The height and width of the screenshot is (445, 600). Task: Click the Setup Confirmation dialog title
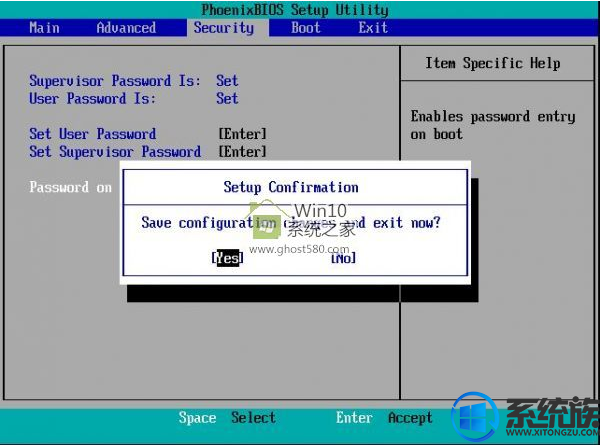(291, 187)
